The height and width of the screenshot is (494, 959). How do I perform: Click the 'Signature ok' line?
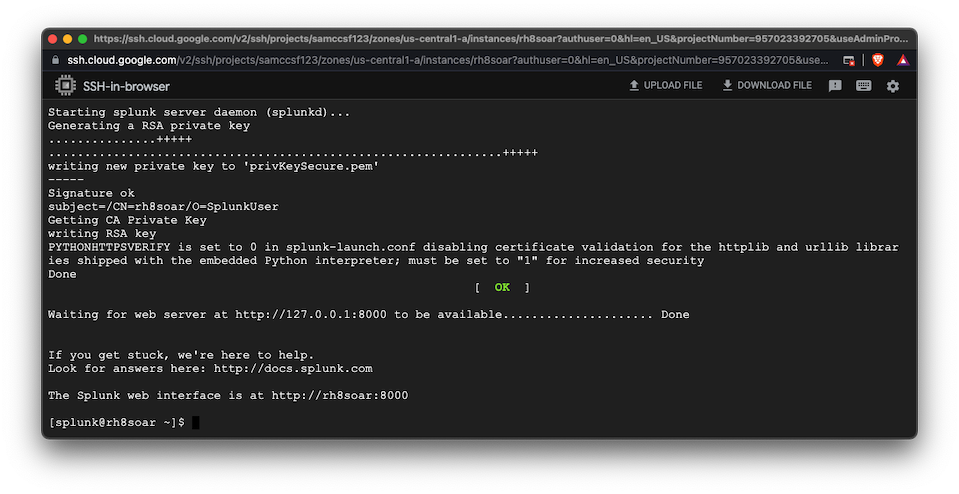point(91,193)
